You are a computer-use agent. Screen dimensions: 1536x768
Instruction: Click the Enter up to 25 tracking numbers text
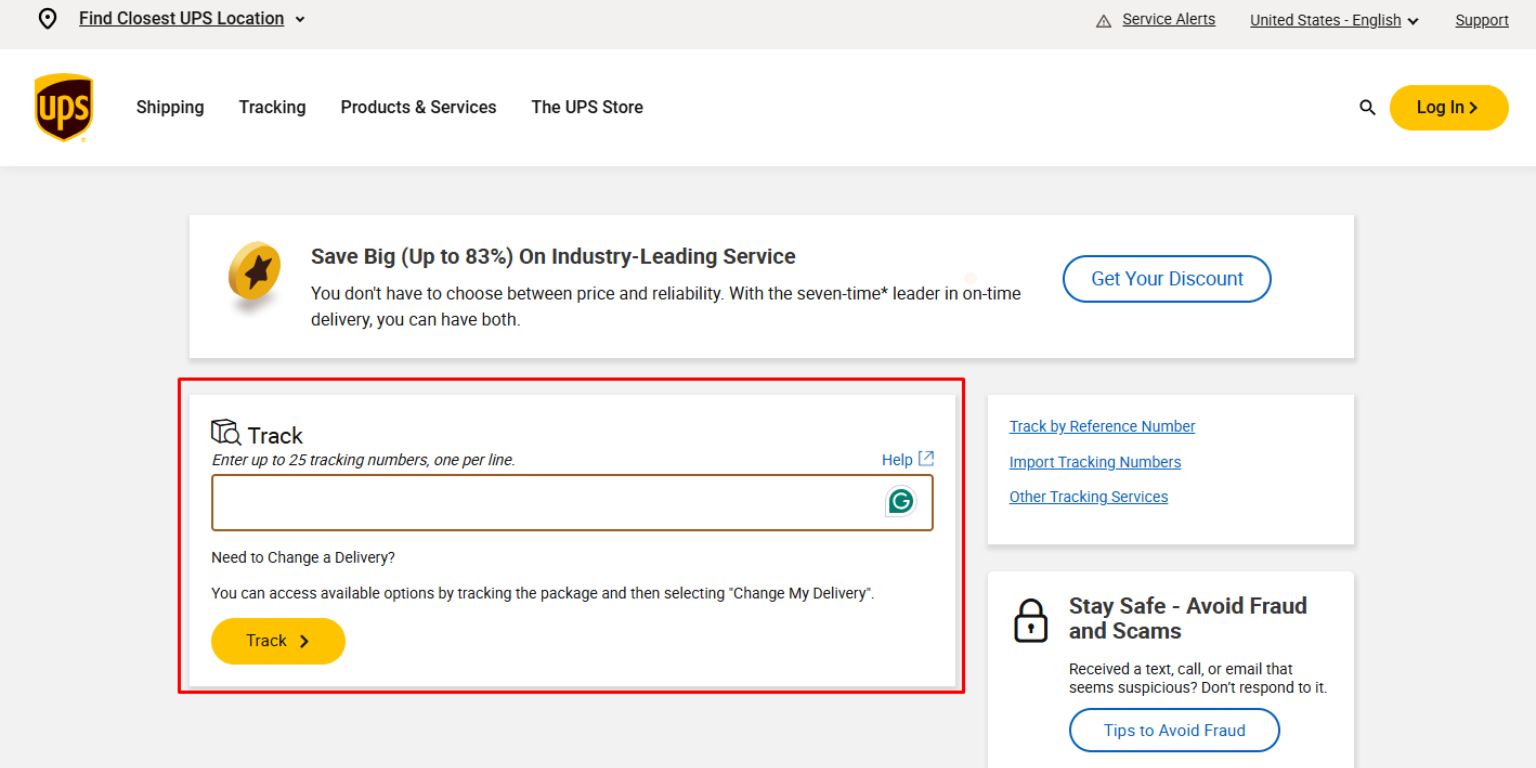pos(363,460)
